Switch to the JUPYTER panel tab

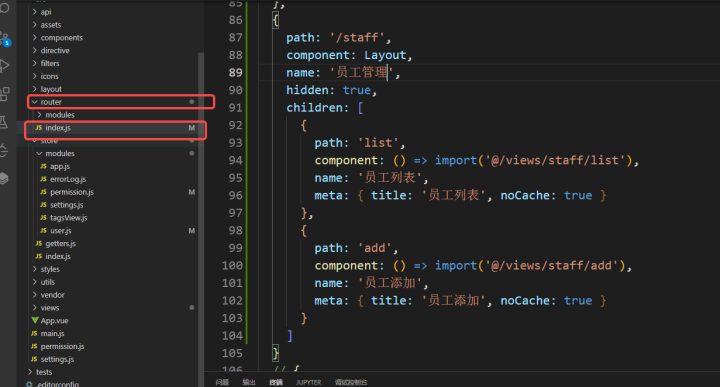click(309, 382)
